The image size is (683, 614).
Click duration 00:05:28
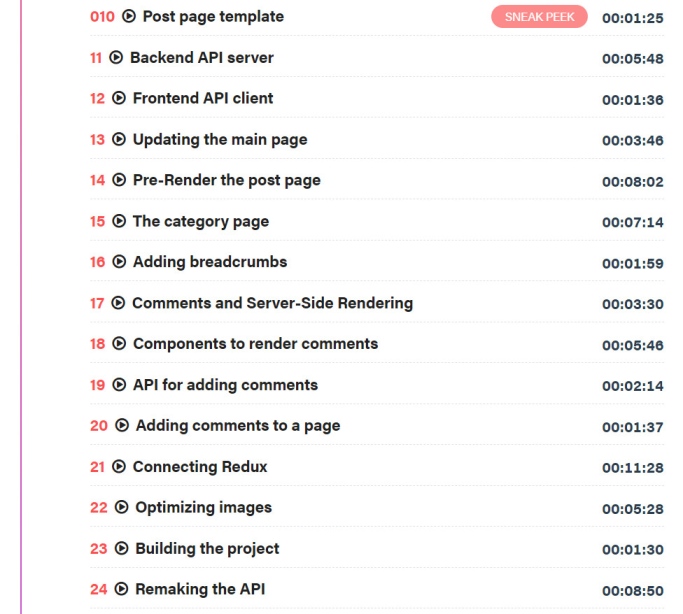click(633, 509)
